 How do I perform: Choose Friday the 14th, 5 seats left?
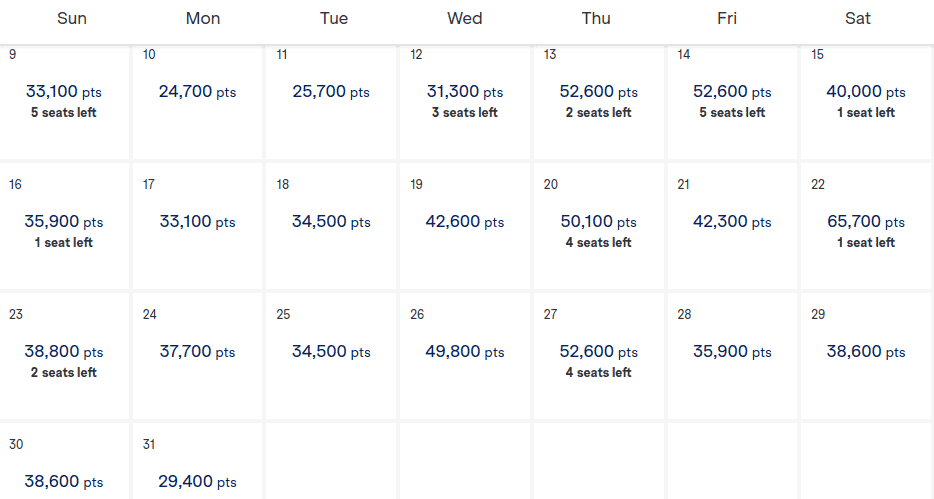(732, 102)
